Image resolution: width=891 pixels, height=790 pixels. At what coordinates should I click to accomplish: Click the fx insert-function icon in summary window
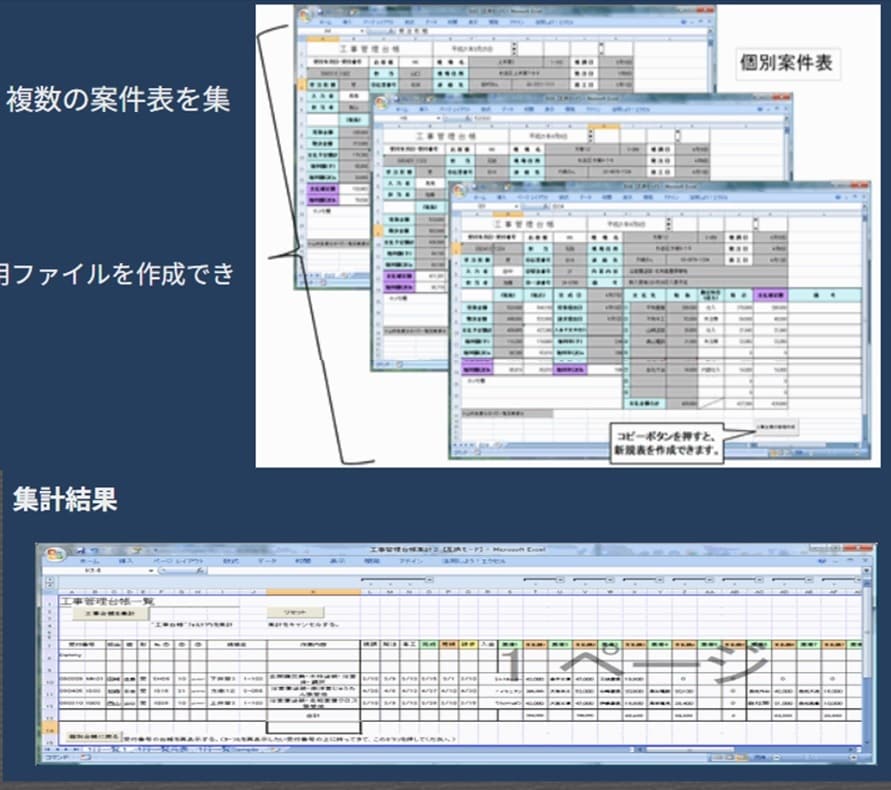click(x=201, y=571)
